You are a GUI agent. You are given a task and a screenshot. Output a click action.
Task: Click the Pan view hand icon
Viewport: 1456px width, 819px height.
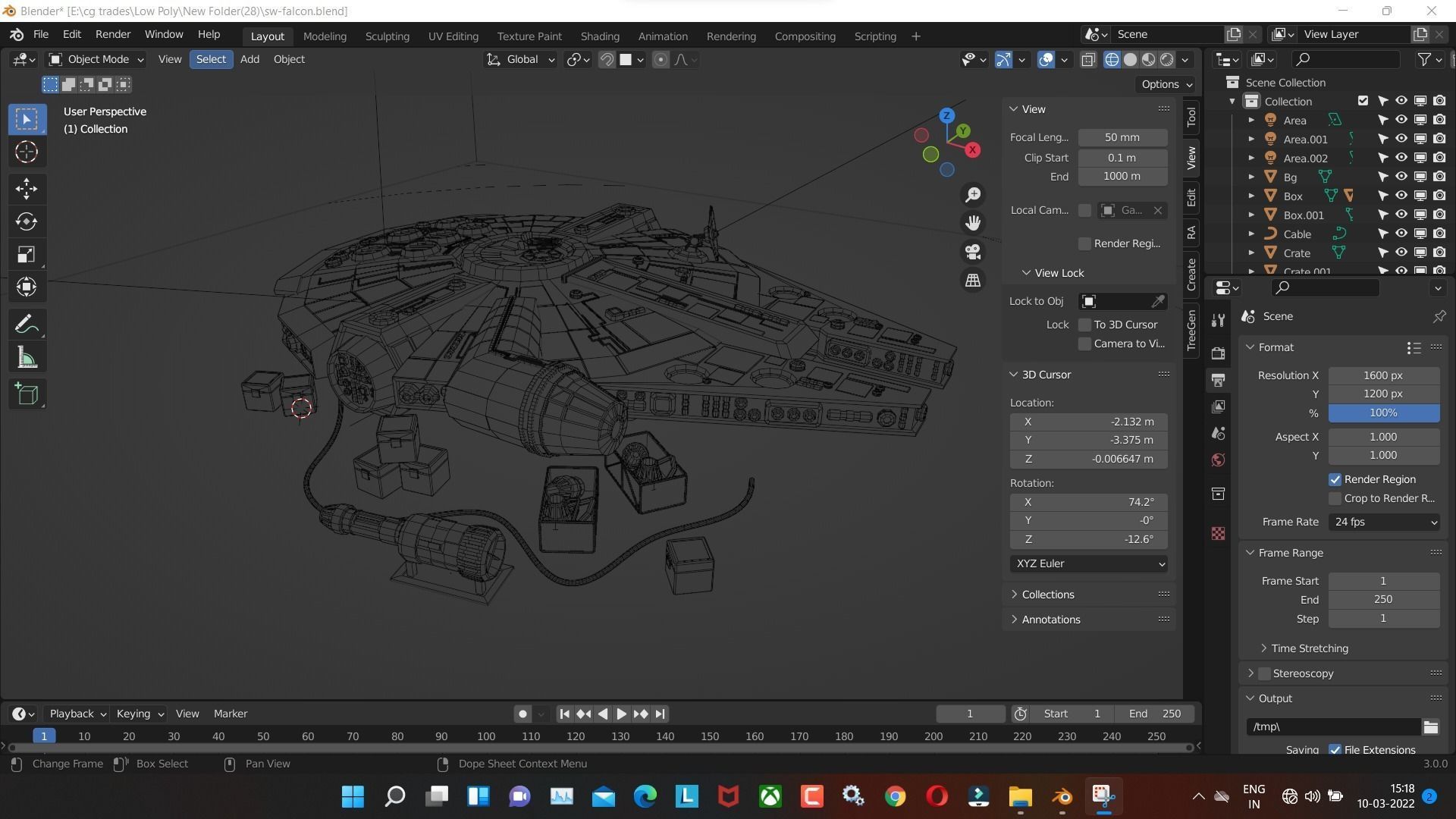coord(973,223)
